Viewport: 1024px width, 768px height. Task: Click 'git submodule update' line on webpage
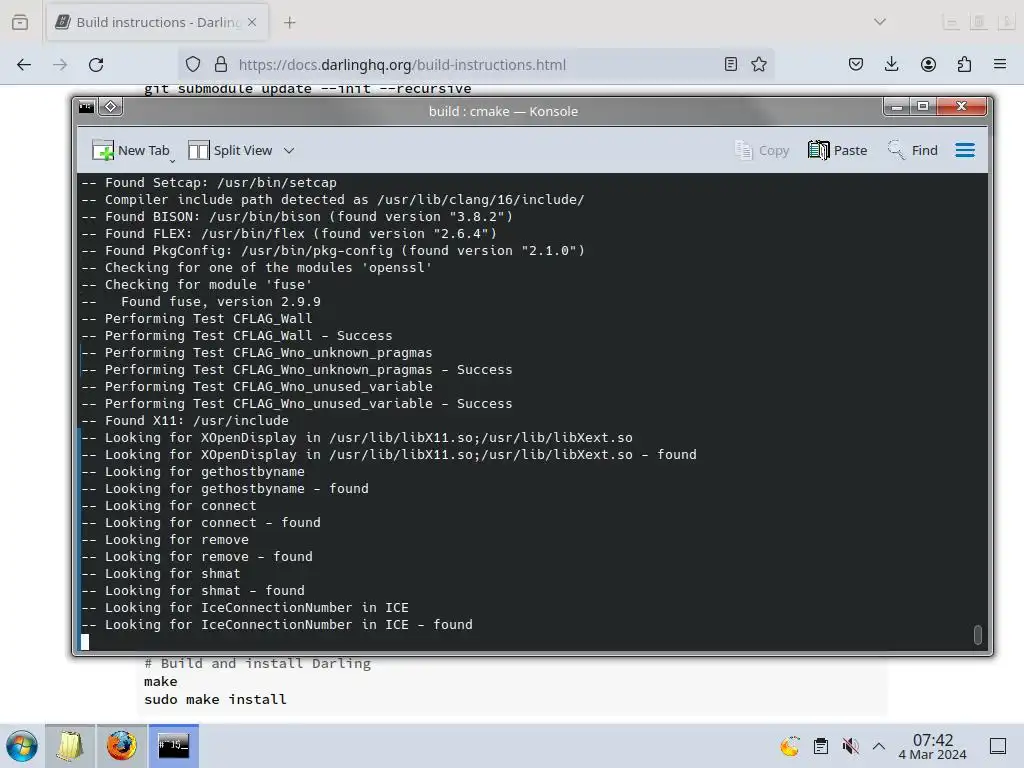pos(308,89)
